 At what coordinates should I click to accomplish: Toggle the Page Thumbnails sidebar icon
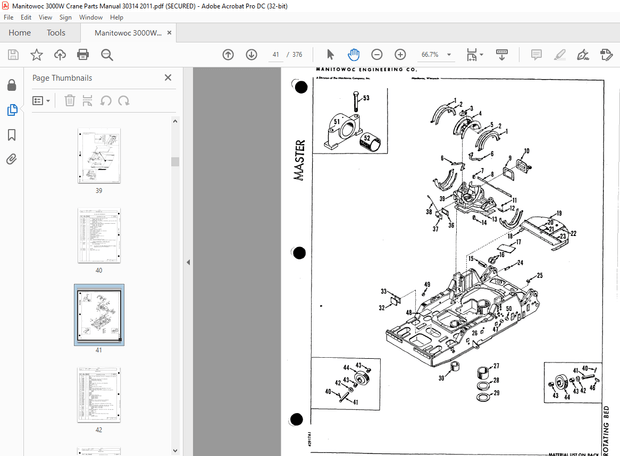tap(12, 110)
